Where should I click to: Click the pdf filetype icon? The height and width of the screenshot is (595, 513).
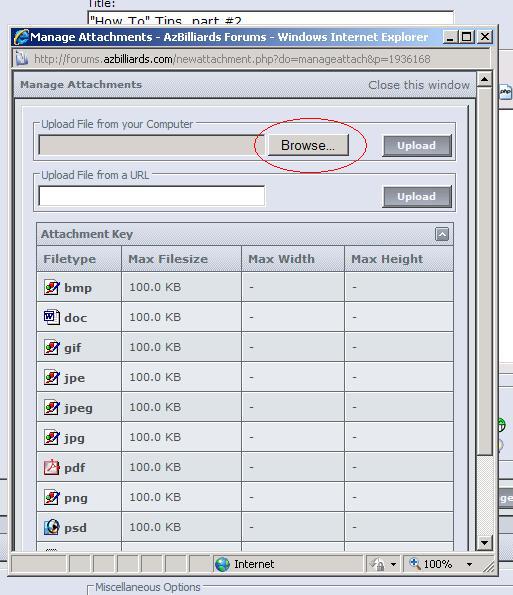click(51, 467)
